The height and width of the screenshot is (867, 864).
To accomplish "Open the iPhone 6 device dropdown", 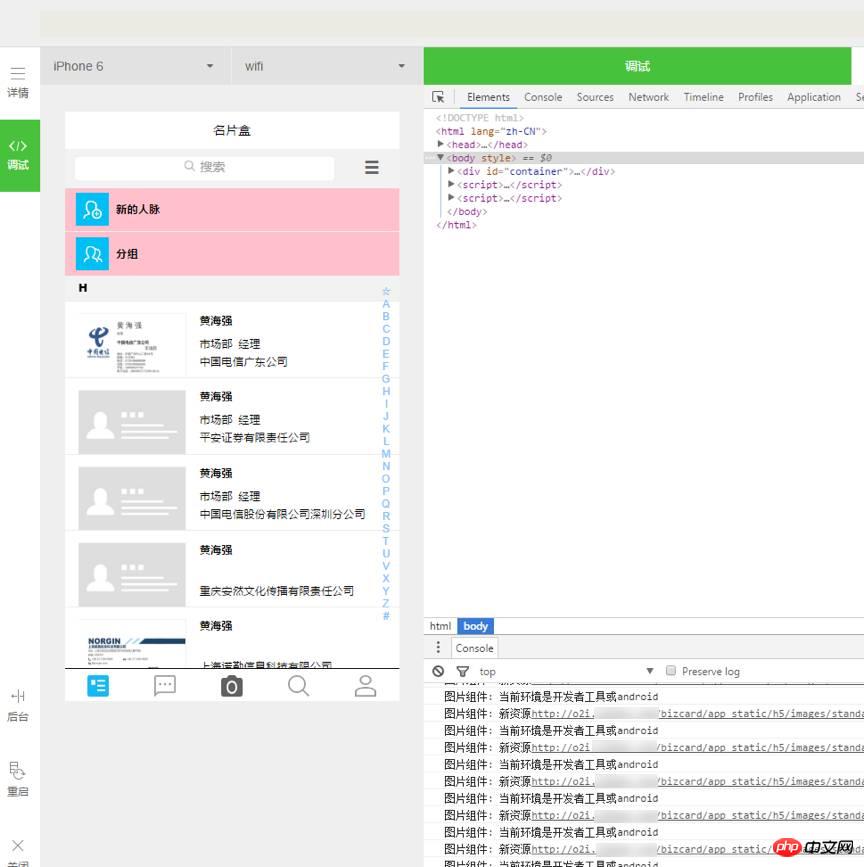I will [x=135, y=66].
